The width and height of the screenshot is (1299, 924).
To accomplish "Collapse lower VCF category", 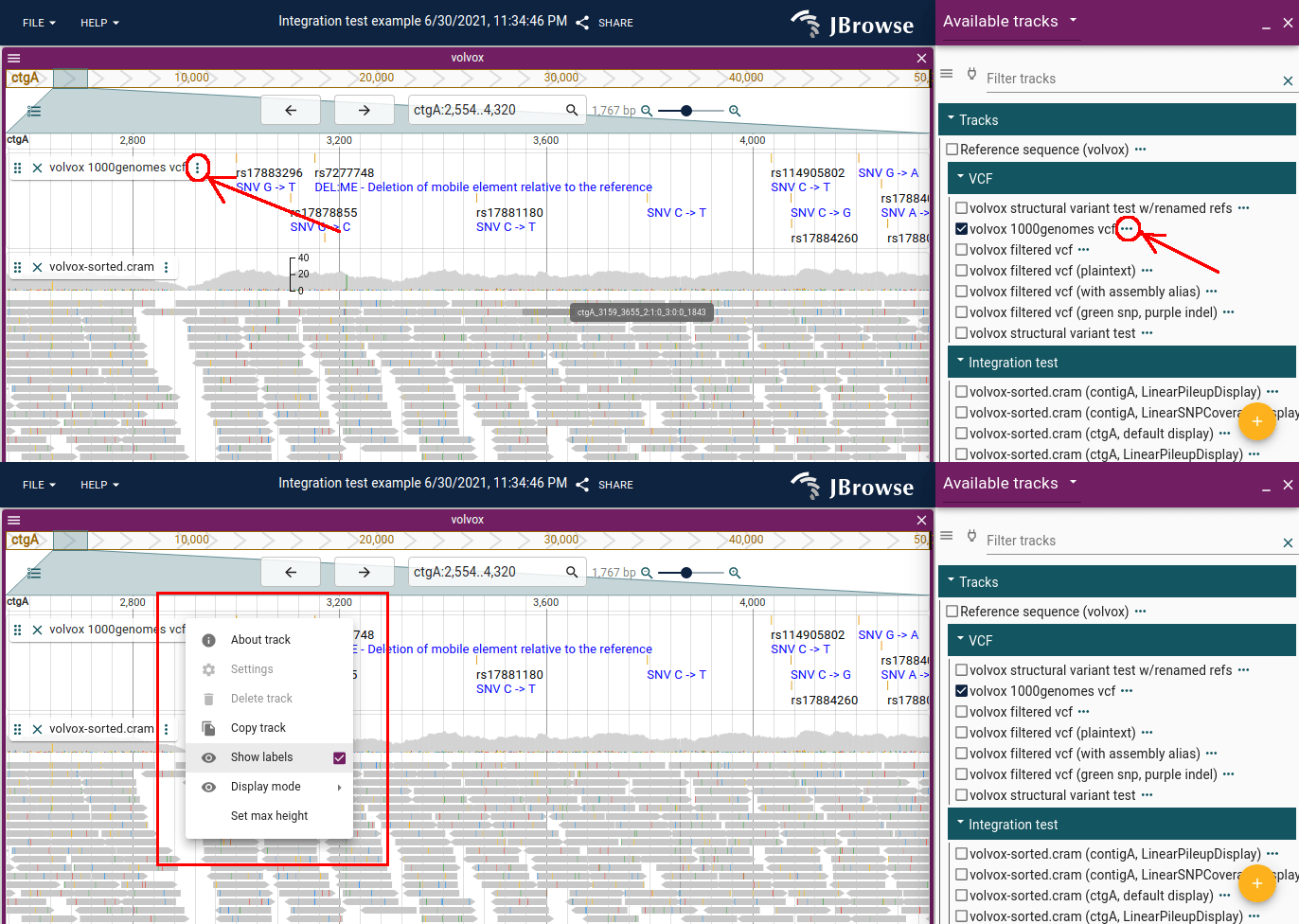I will point(960,639).
